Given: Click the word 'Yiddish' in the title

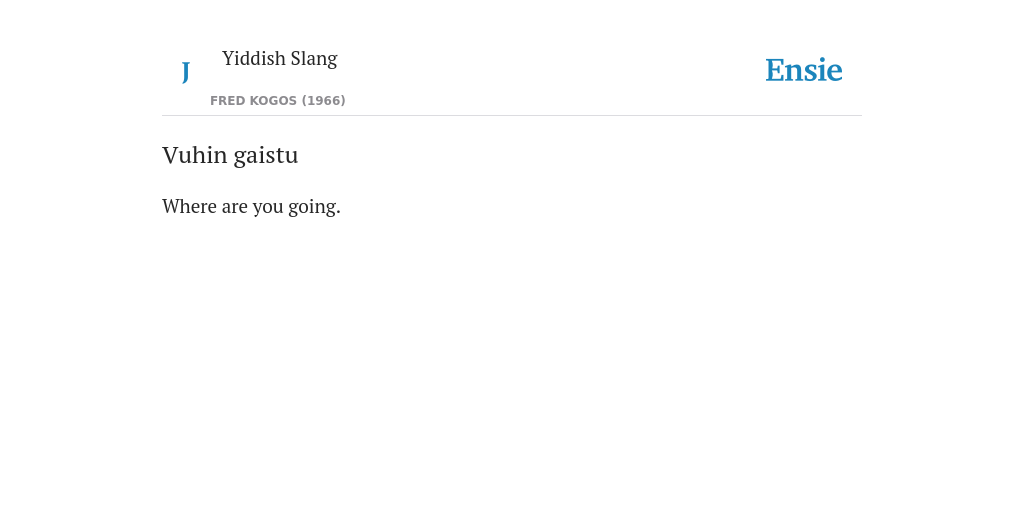Looking at the screenshot, I should tap(254, 59).
